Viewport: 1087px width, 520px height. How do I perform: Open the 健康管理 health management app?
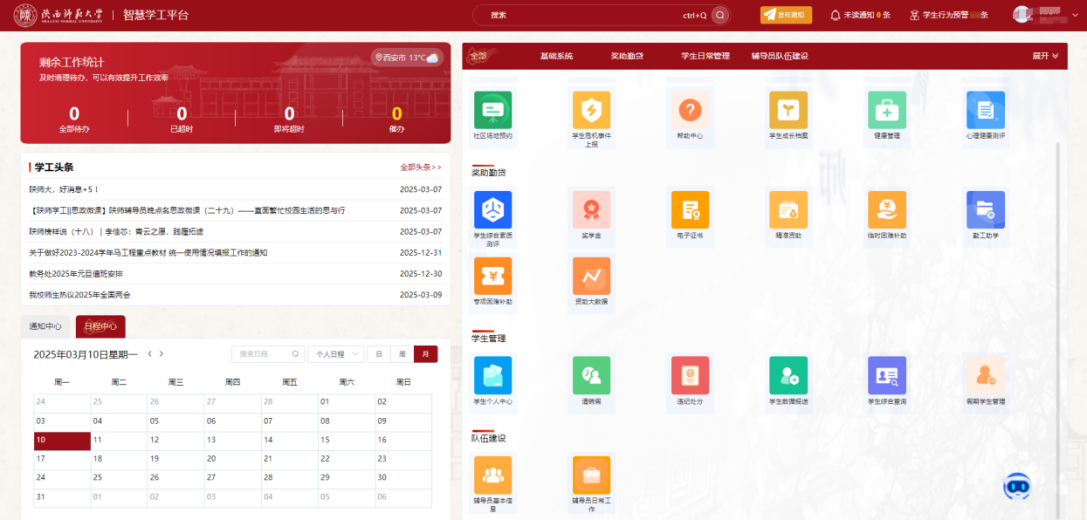887,111
